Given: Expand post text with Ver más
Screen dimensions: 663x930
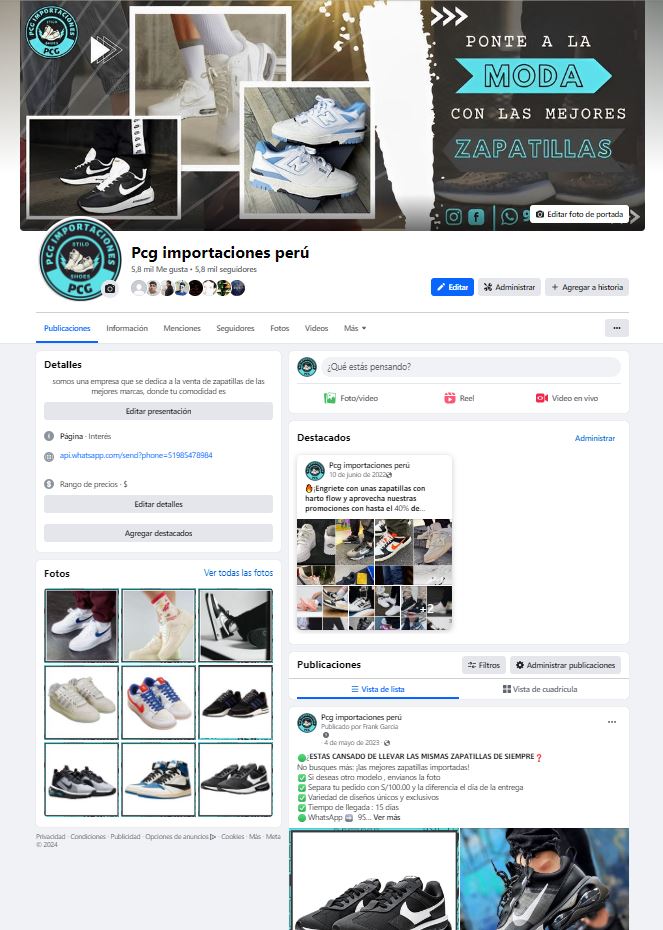Looking at the screenshot, I should [x=387, y=817].
